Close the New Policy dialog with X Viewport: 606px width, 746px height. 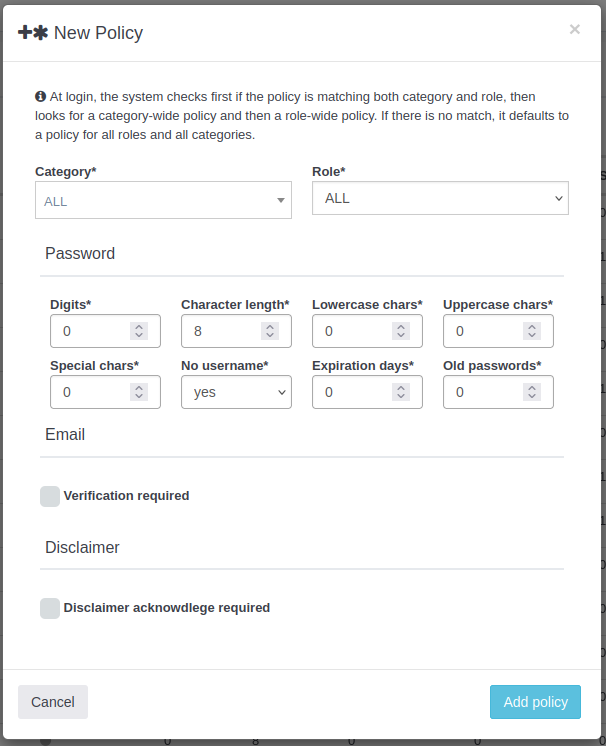(575, 29)
